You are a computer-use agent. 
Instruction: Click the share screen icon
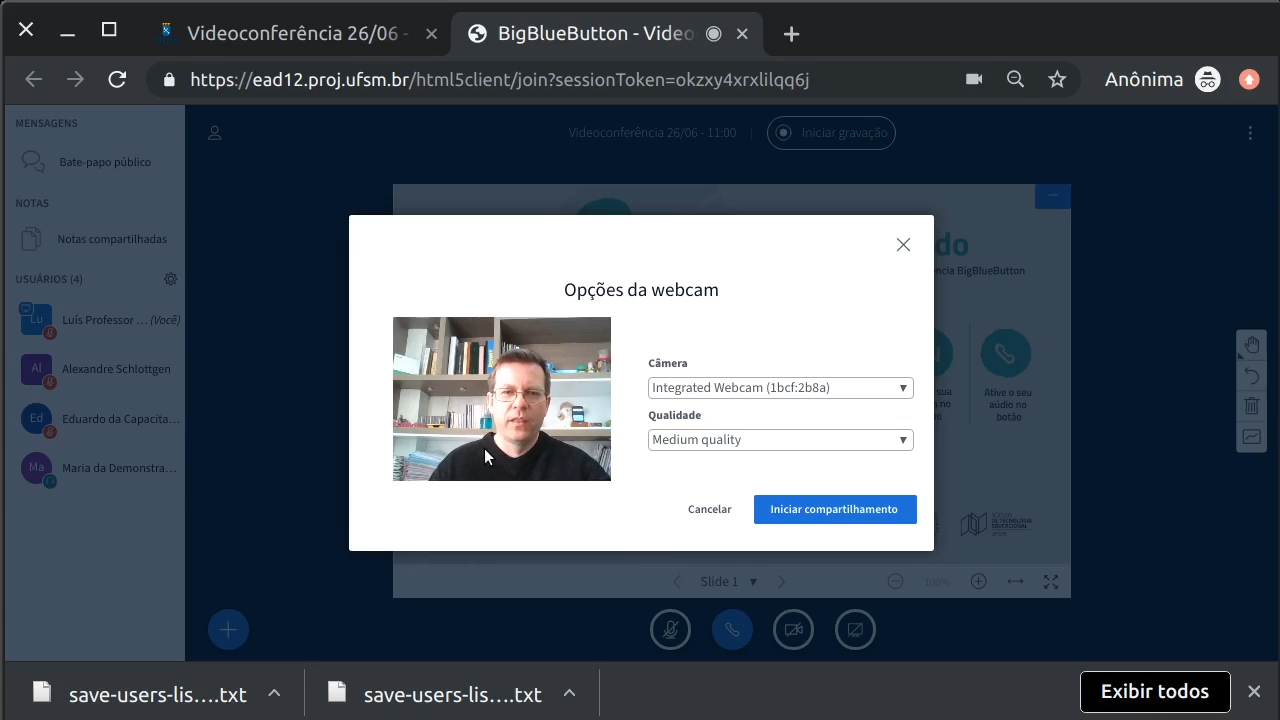[855, 630]
